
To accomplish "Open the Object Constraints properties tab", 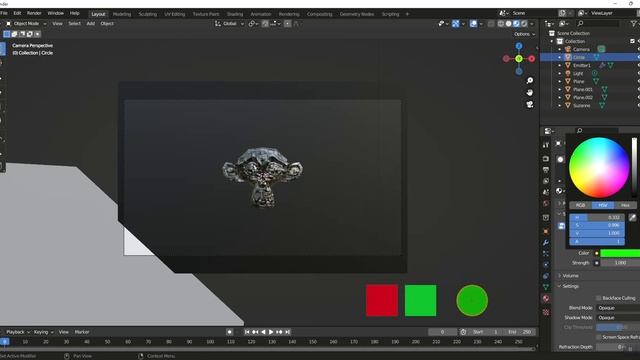I will click(x=546, y=276).
